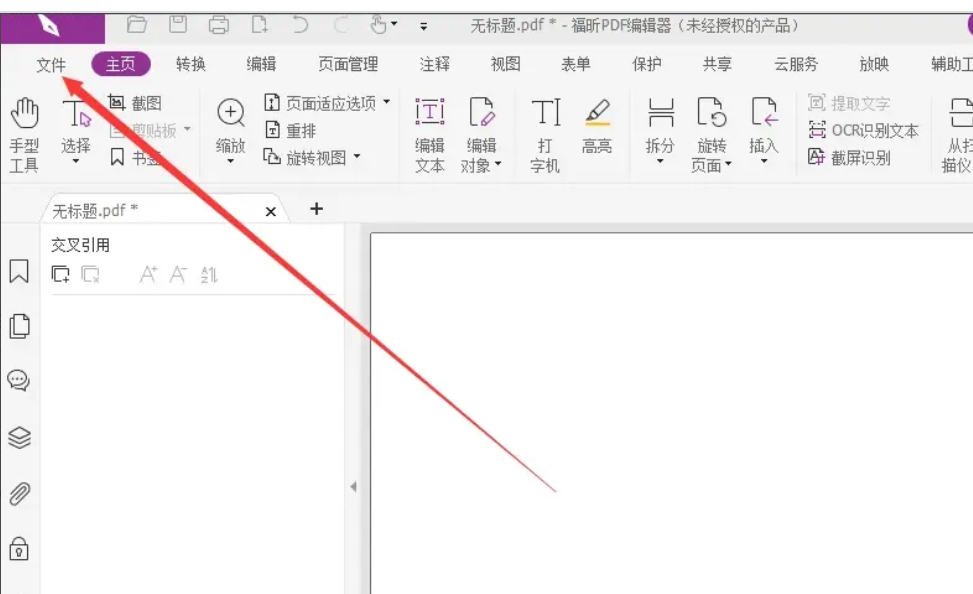Image resolution: width=973 pixels, height=594 pixels.
Task: Click the Open folder icon in quick access toolbar
Action: (x=137, y=25)
